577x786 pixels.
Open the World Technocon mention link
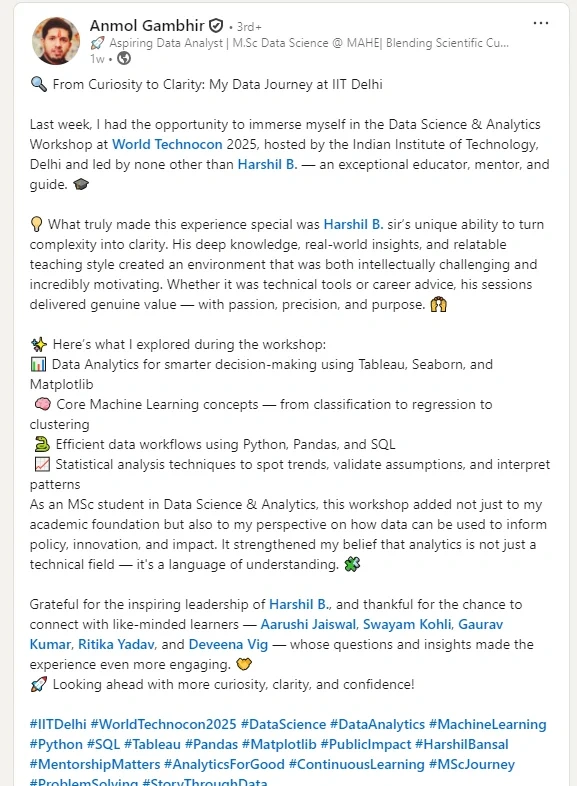point(167,144)
